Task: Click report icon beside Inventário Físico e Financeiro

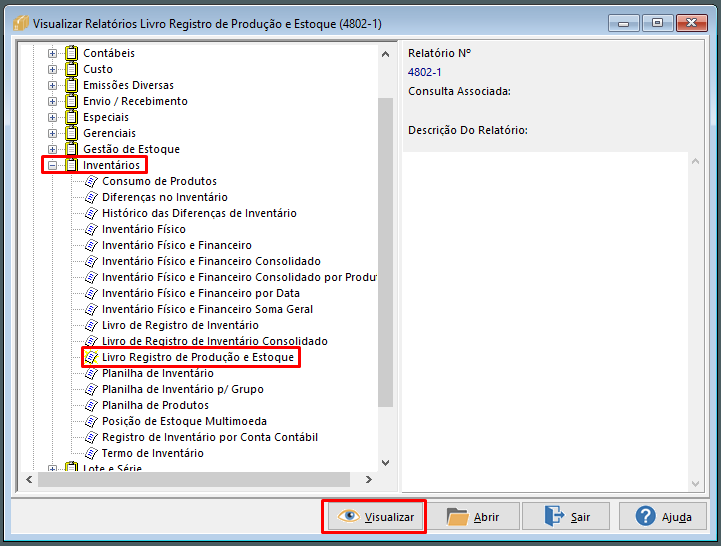Action: click(x=92, y=245)
